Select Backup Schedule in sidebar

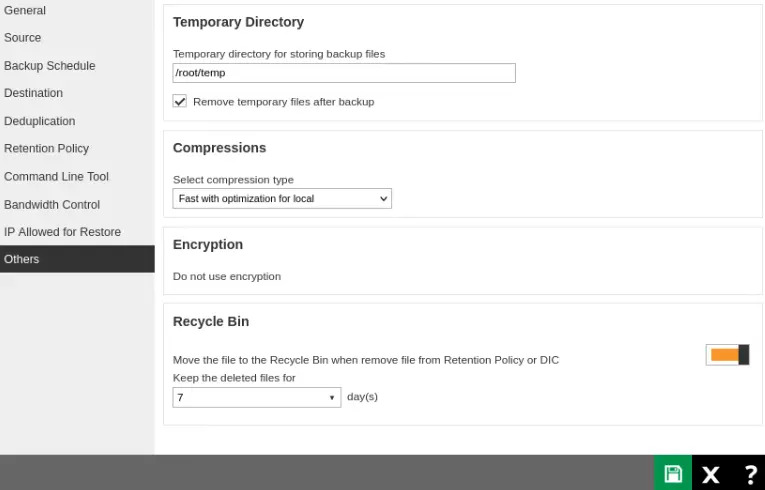(x=50, y=66)
